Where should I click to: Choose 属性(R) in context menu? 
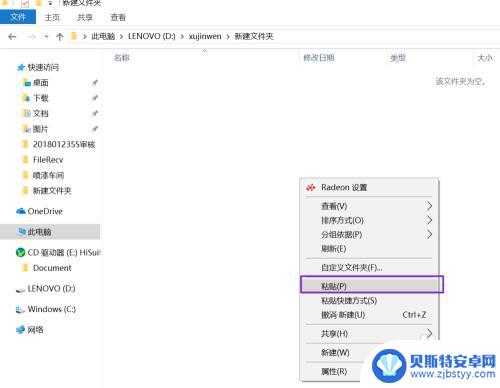(333, 371)
